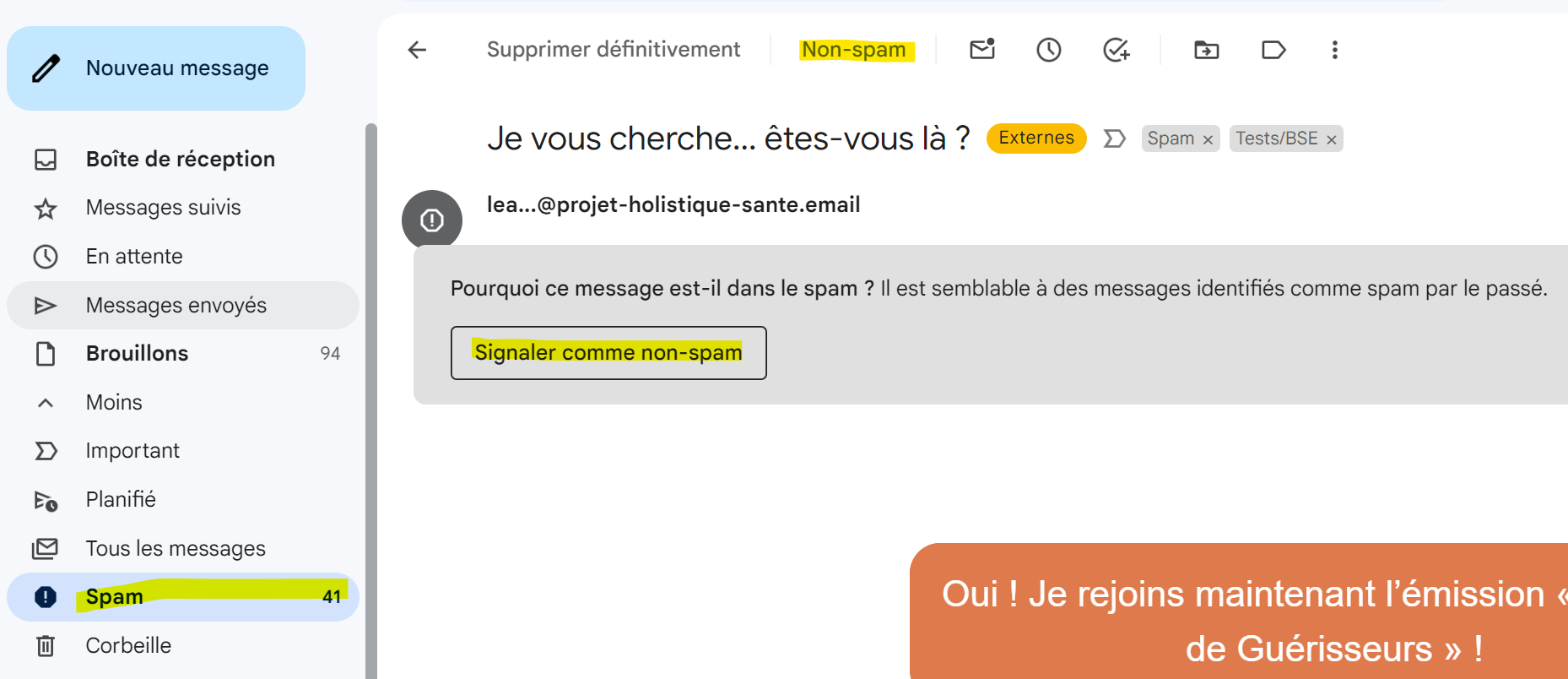Click the spam warning icon beside sender

coord(431,219)
